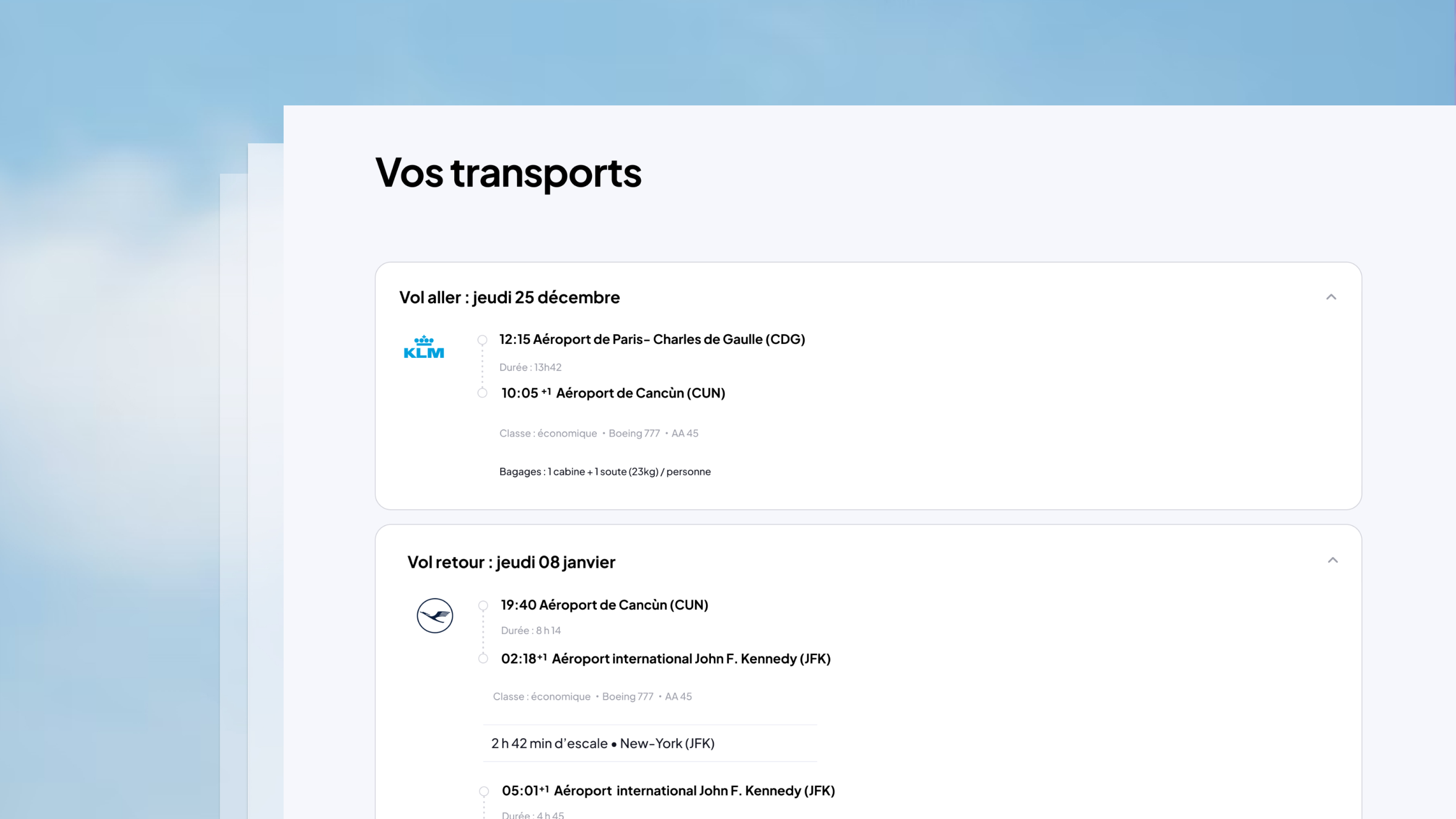Select the 19:40 Cancùn departure timeline circle
Screen dimensions: 1456x819
[483, 606]
